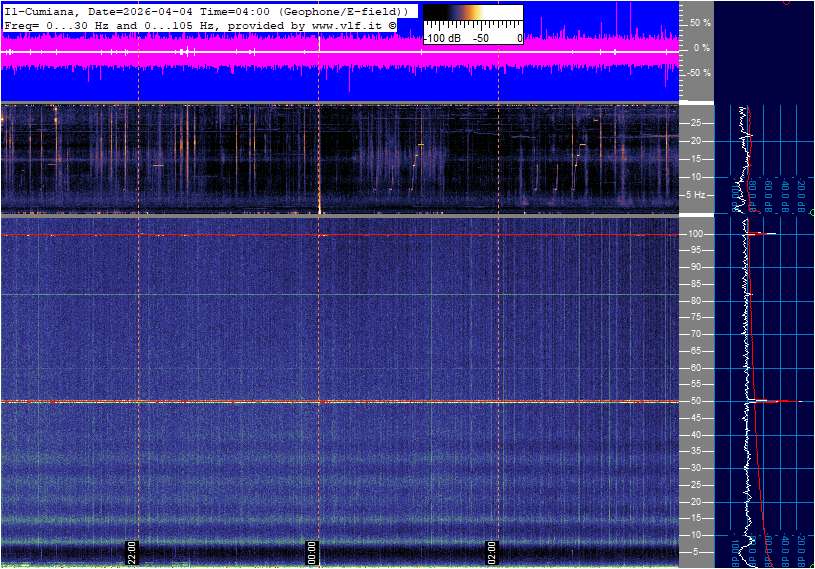
Task: Click the 80 frequency axis label
Action: 695,301
